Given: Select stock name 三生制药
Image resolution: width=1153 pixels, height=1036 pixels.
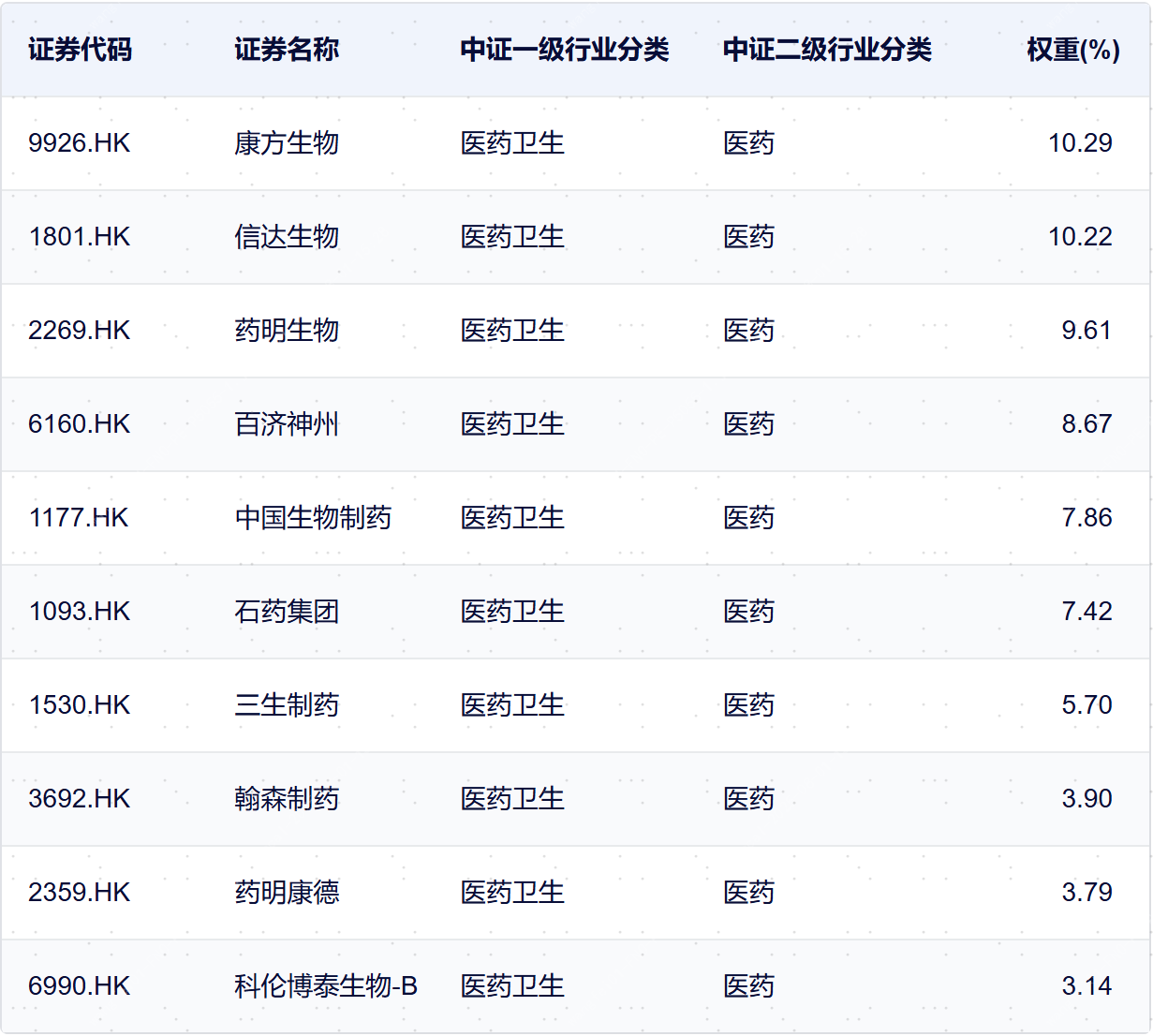Looking at the screenshot, I should tap(287, 705).
